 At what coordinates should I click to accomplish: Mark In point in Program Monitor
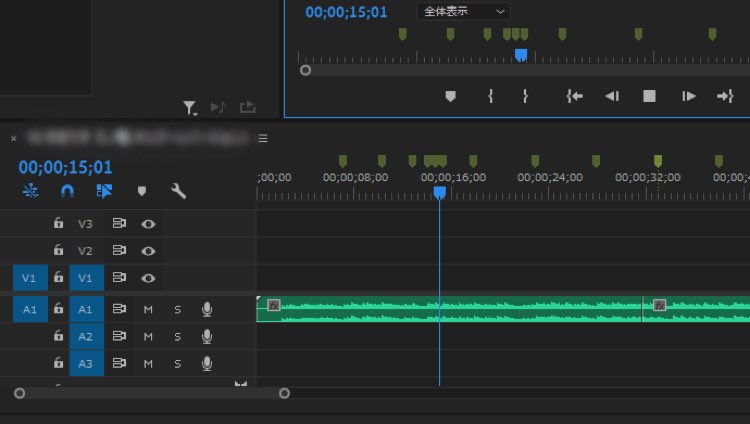click(490, 96)
